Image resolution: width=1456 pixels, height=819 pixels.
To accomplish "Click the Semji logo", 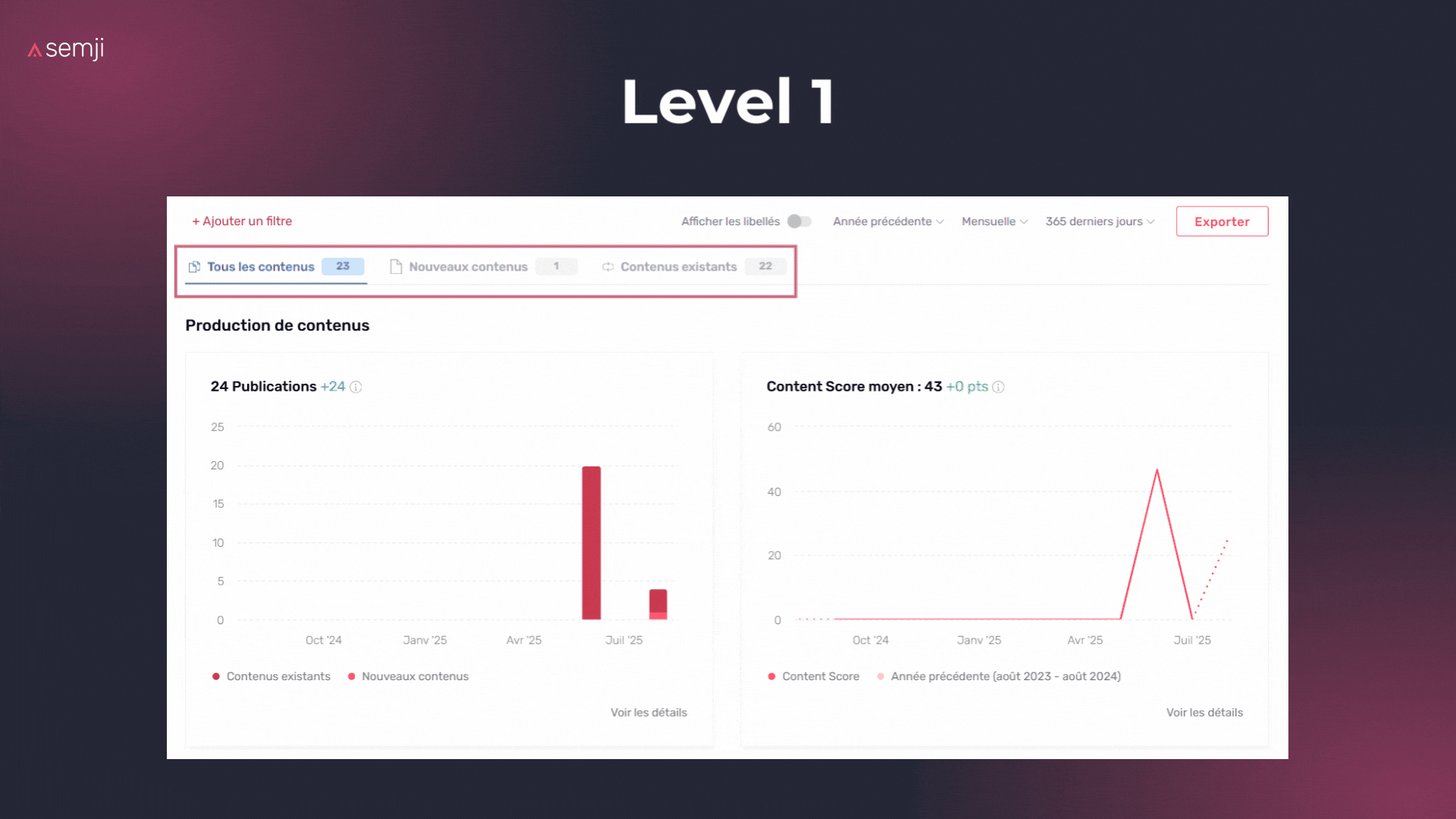I will tap(66, 49).
